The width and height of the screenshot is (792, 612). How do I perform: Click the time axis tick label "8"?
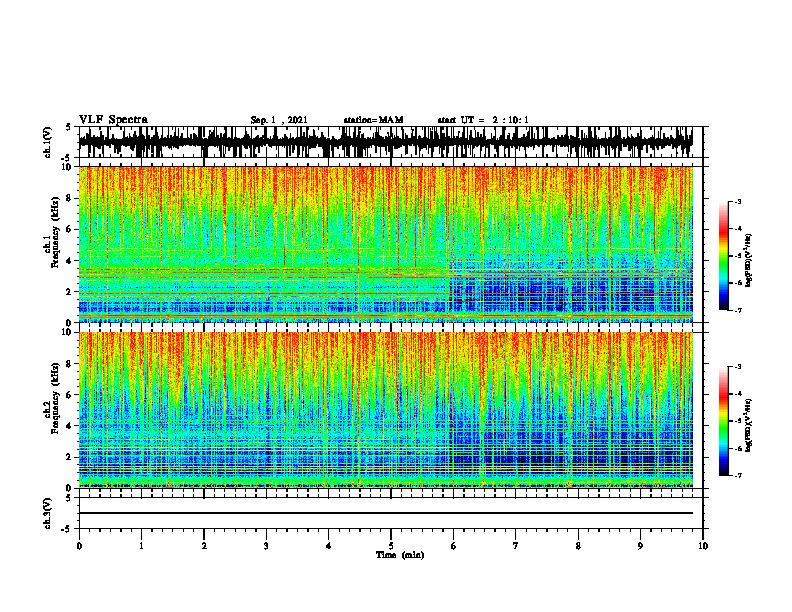pos(578,546)
